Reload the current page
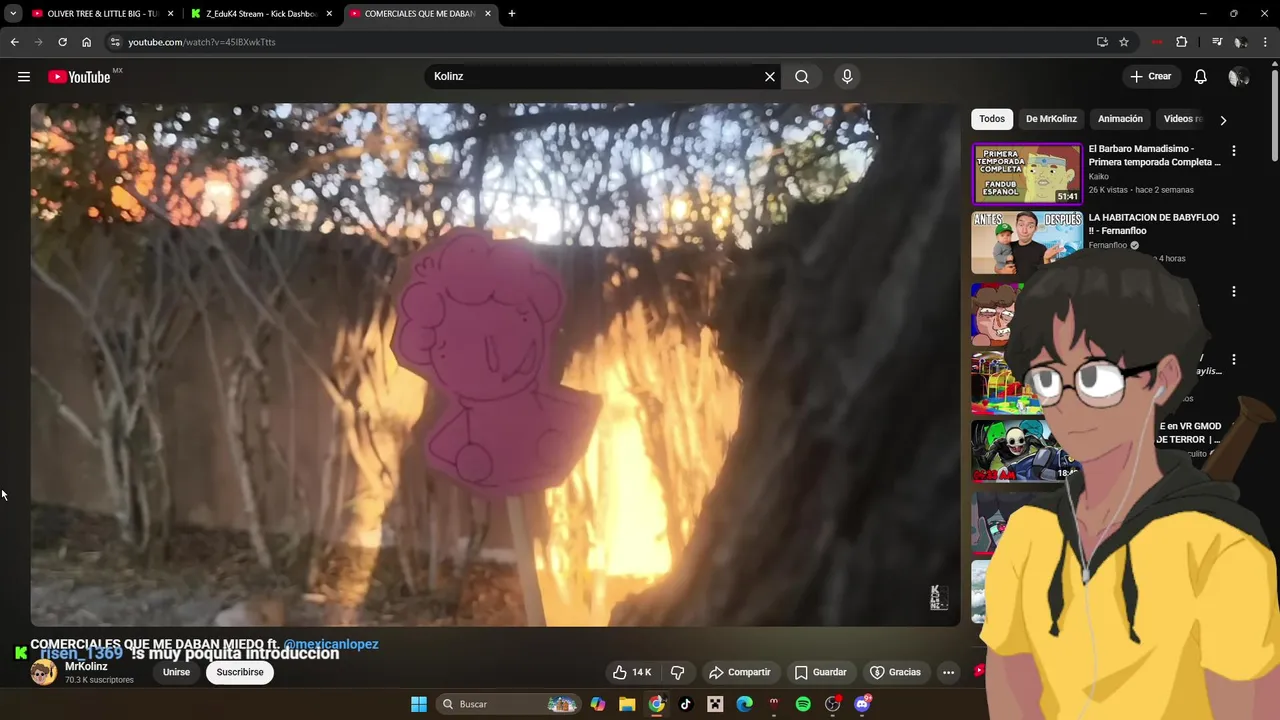1280x720 pixels. (x=62, y=42)
